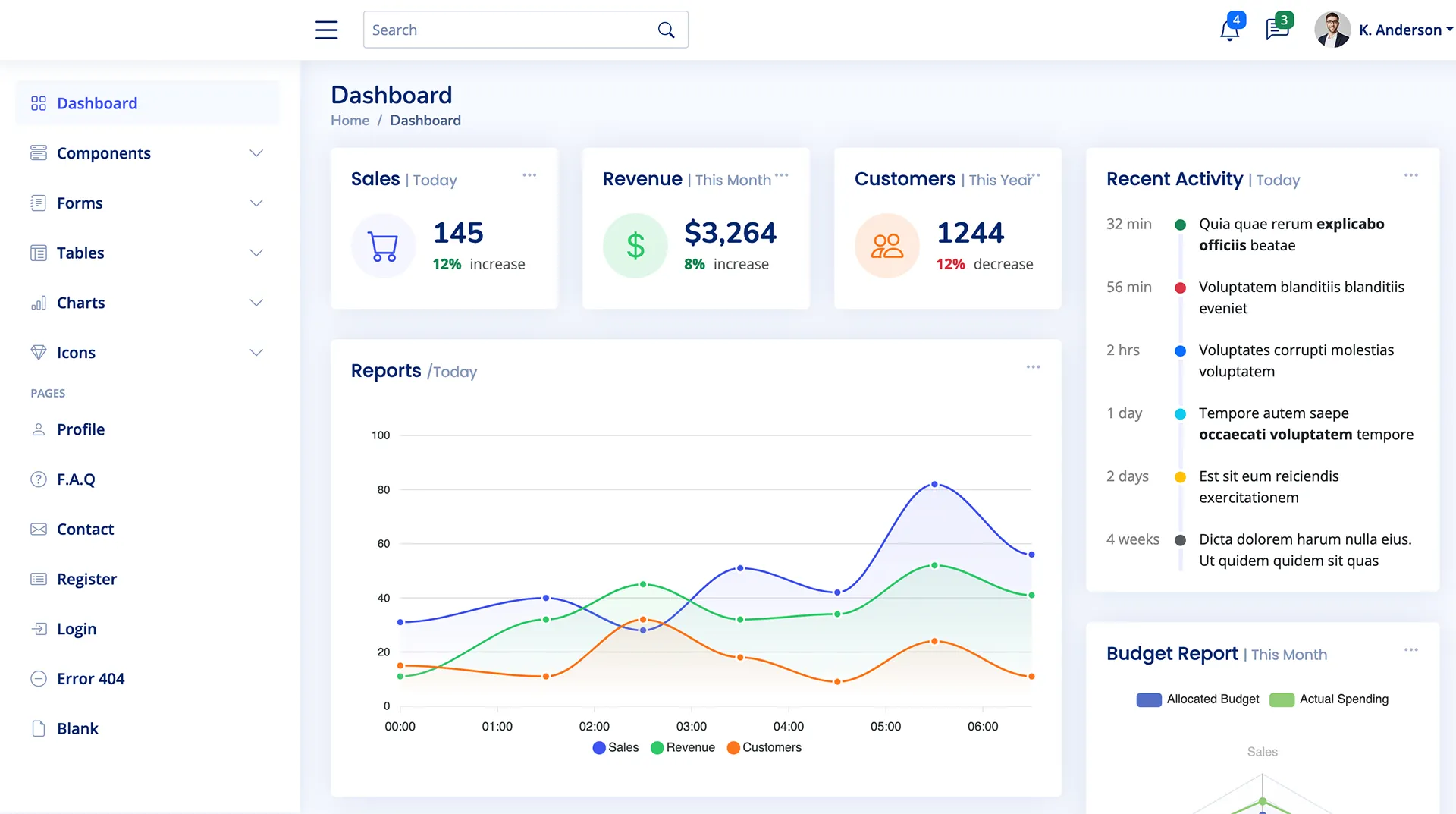This screenshot has width=1456, height=814.
Task: Open Recent Activity options menu
Action: point(1410,174)
